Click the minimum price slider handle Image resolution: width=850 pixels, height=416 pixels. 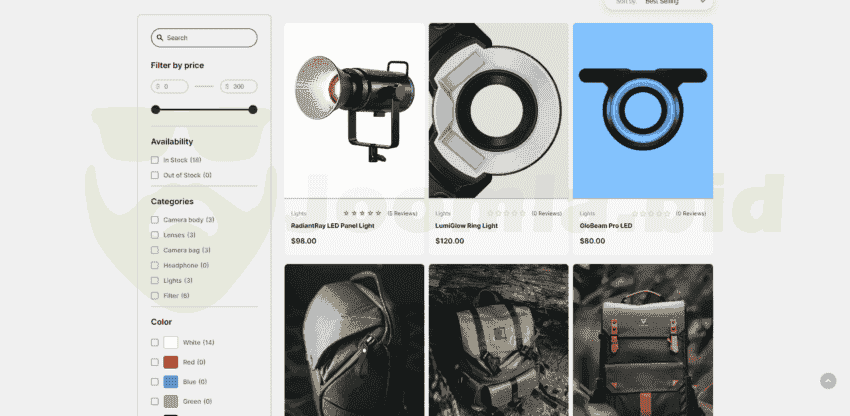[x=155, y=110]
